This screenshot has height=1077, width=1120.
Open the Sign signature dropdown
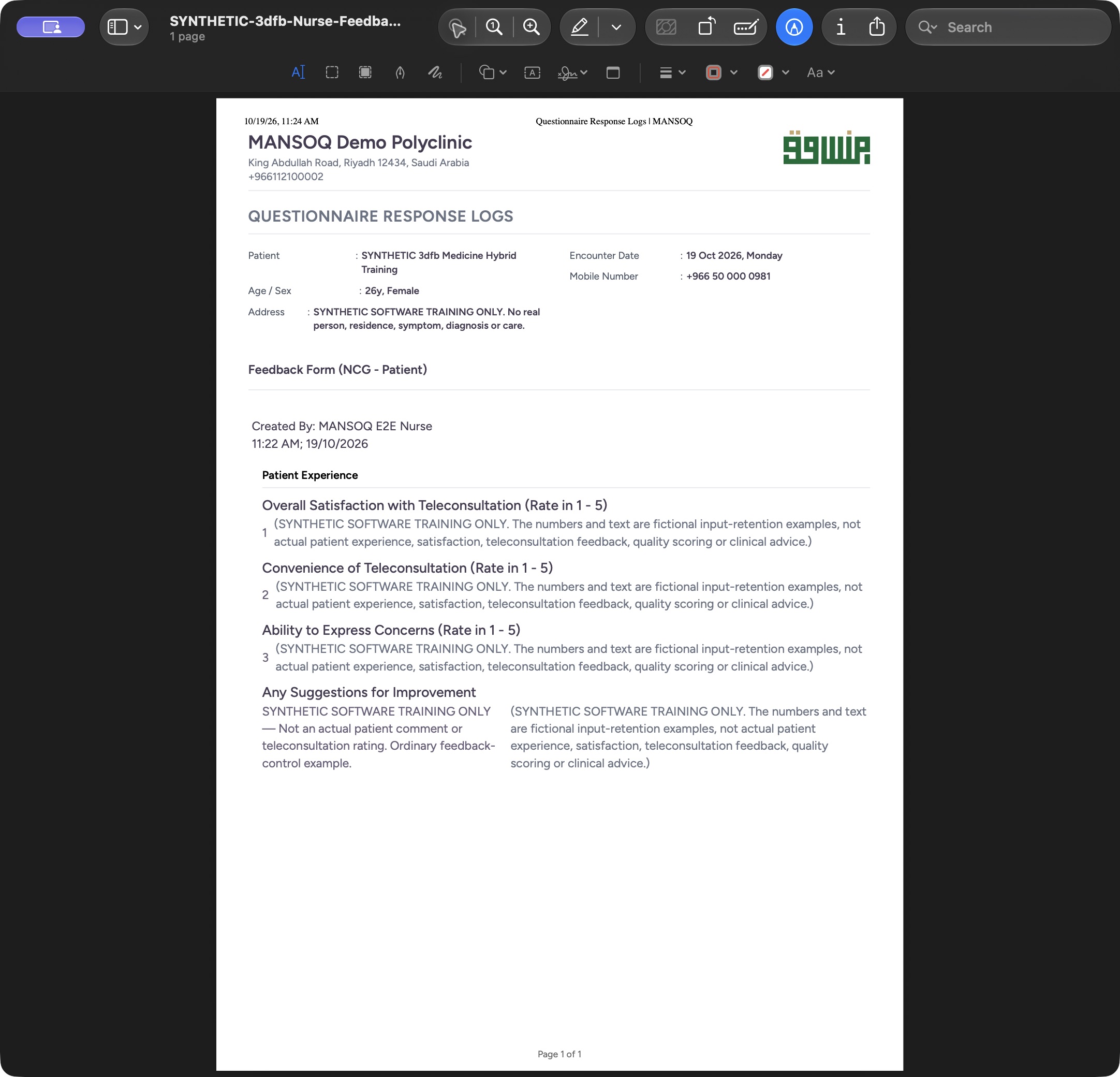click(x=572, y=72)
